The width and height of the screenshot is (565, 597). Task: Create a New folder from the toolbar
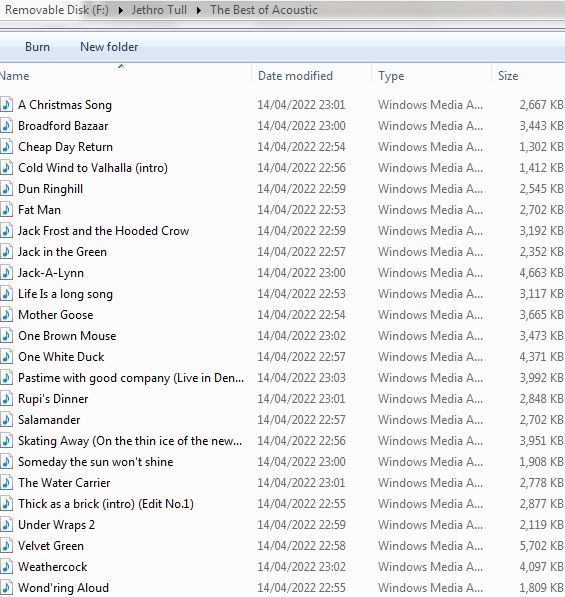tap(109, 47)
